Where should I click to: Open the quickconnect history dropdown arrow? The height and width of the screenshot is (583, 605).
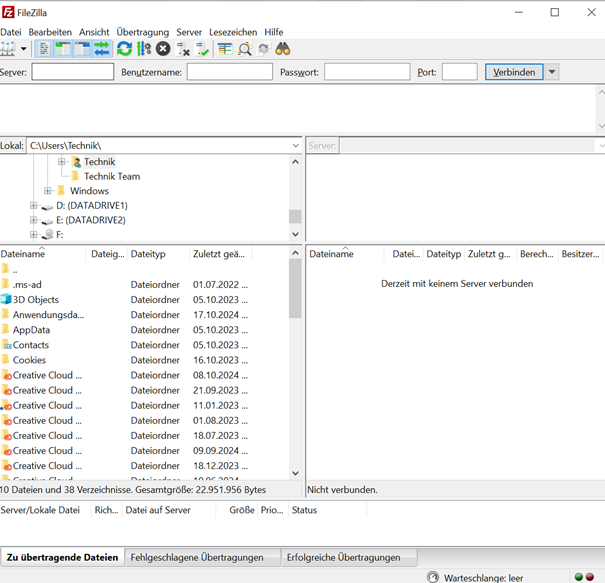point(552,72)
